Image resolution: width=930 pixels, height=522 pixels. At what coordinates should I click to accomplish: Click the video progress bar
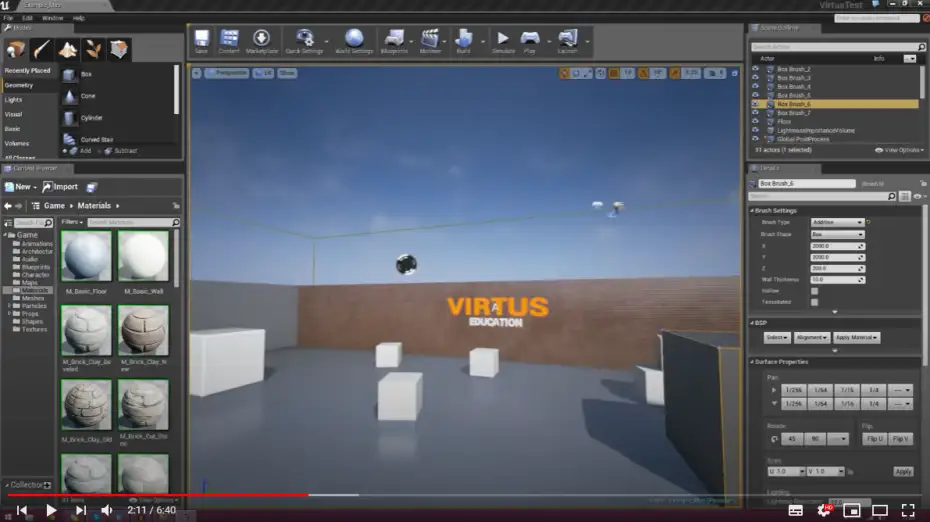465,495
